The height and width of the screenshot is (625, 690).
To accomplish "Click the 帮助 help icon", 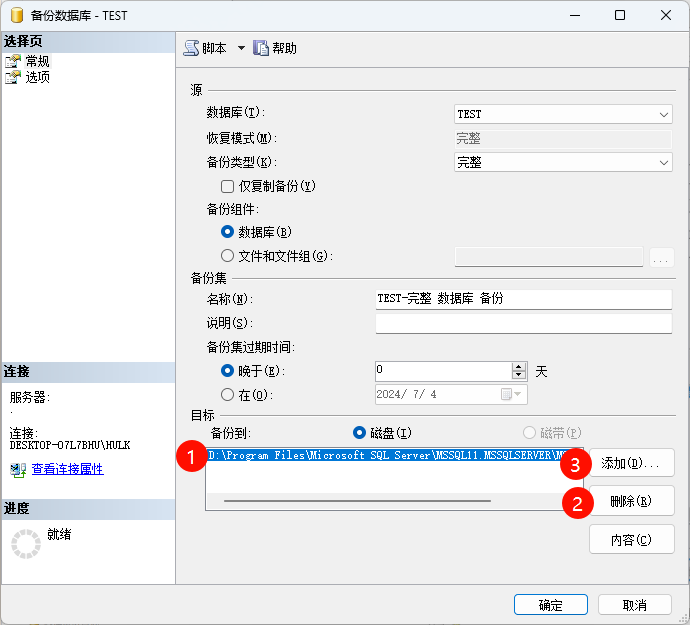I will (261, 48).
